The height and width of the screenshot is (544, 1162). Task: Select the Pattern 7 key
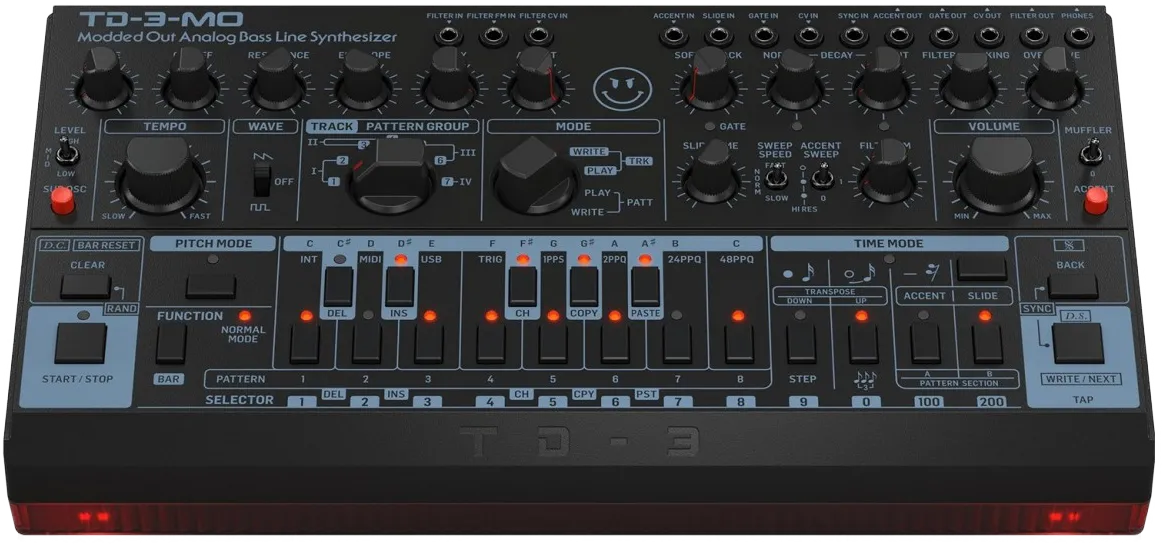[x=677, y=345]
